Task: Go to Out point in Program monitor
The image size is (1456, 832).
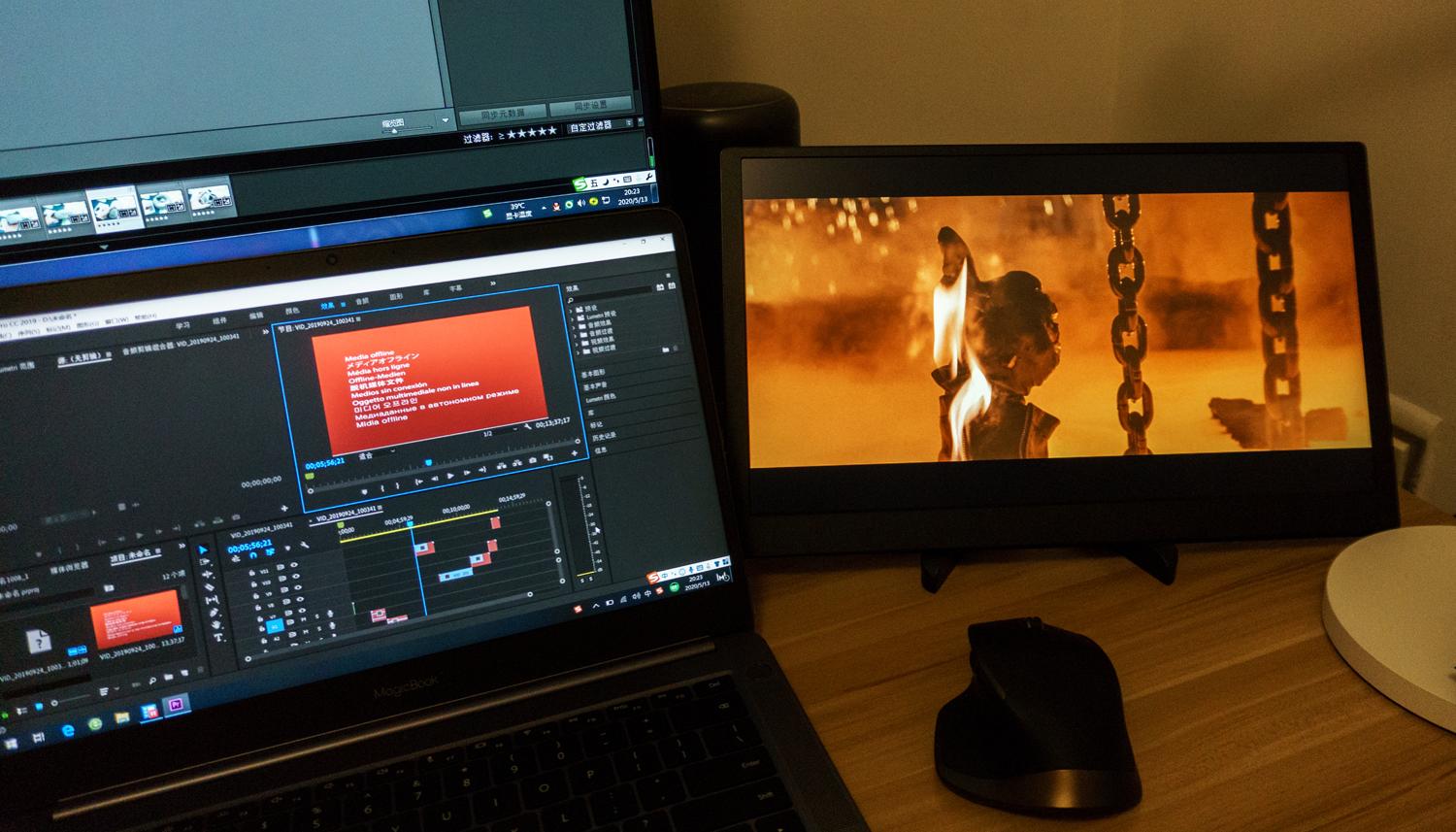Action: click(x=483, y=471)
